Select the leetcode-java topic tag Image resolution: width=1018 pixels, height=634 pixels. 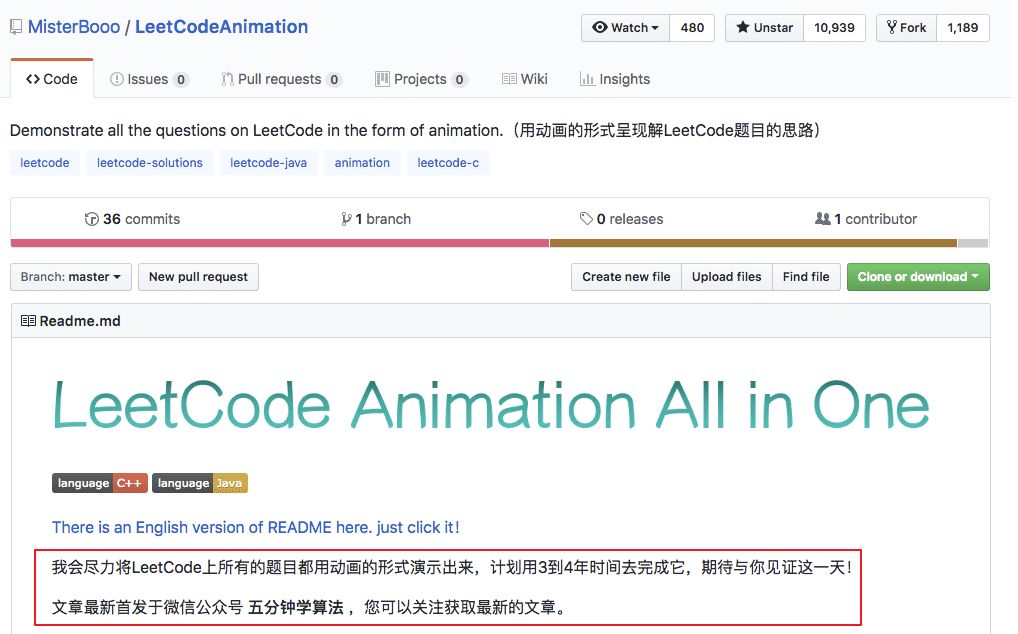268,163
